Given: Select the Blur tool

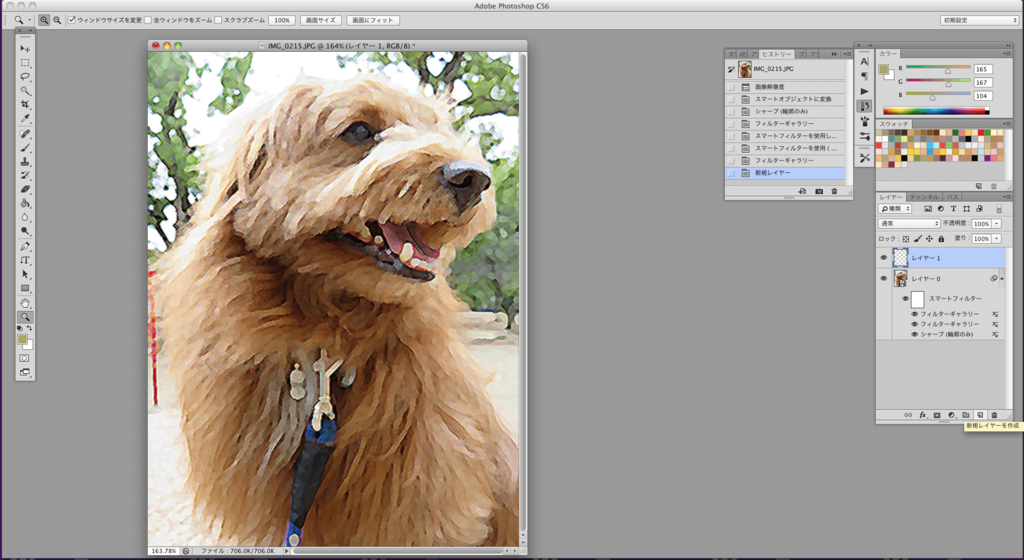Looking at the screenshot, I should tap(25, 217).
